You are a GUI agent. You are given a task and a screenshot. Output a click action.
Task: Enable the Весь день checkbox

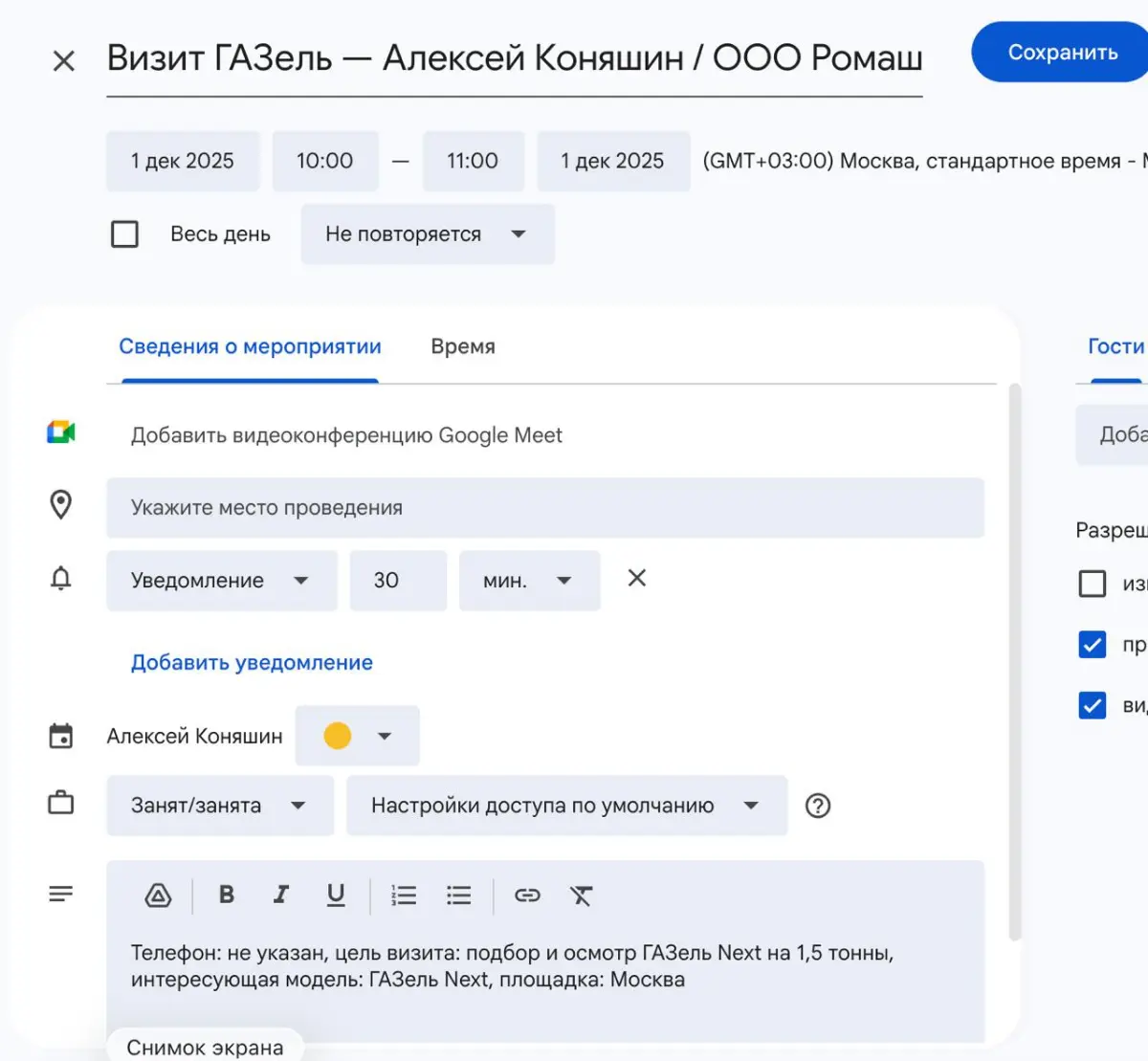[124, 234]
